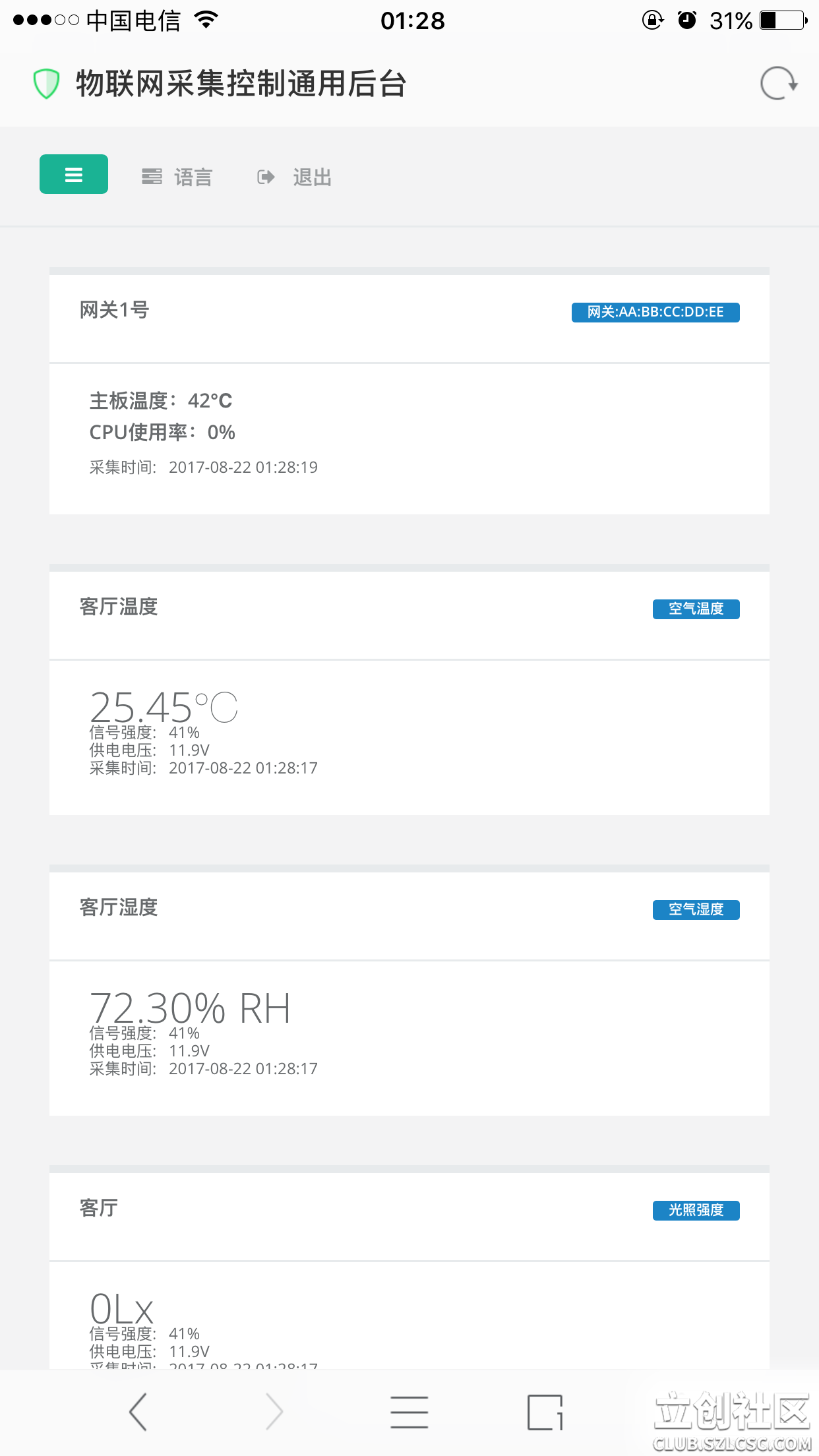Tap the browser forward arrow

point(274,1412)
